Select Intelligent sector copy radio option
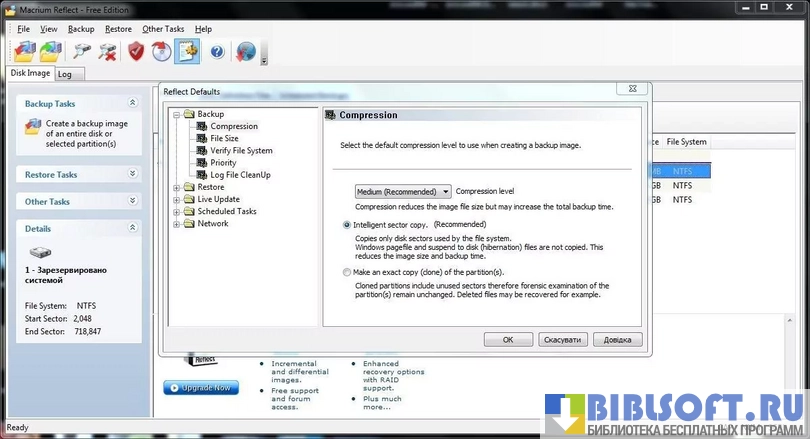The width and height of the screenshot is (810, 439). 347,226
